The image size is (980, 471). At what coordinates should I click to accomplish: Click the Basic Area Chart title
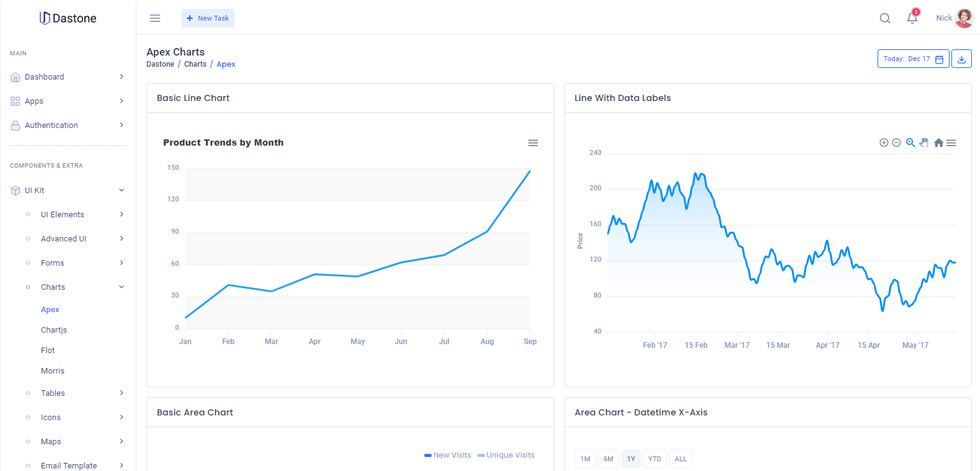coord(195,412)
